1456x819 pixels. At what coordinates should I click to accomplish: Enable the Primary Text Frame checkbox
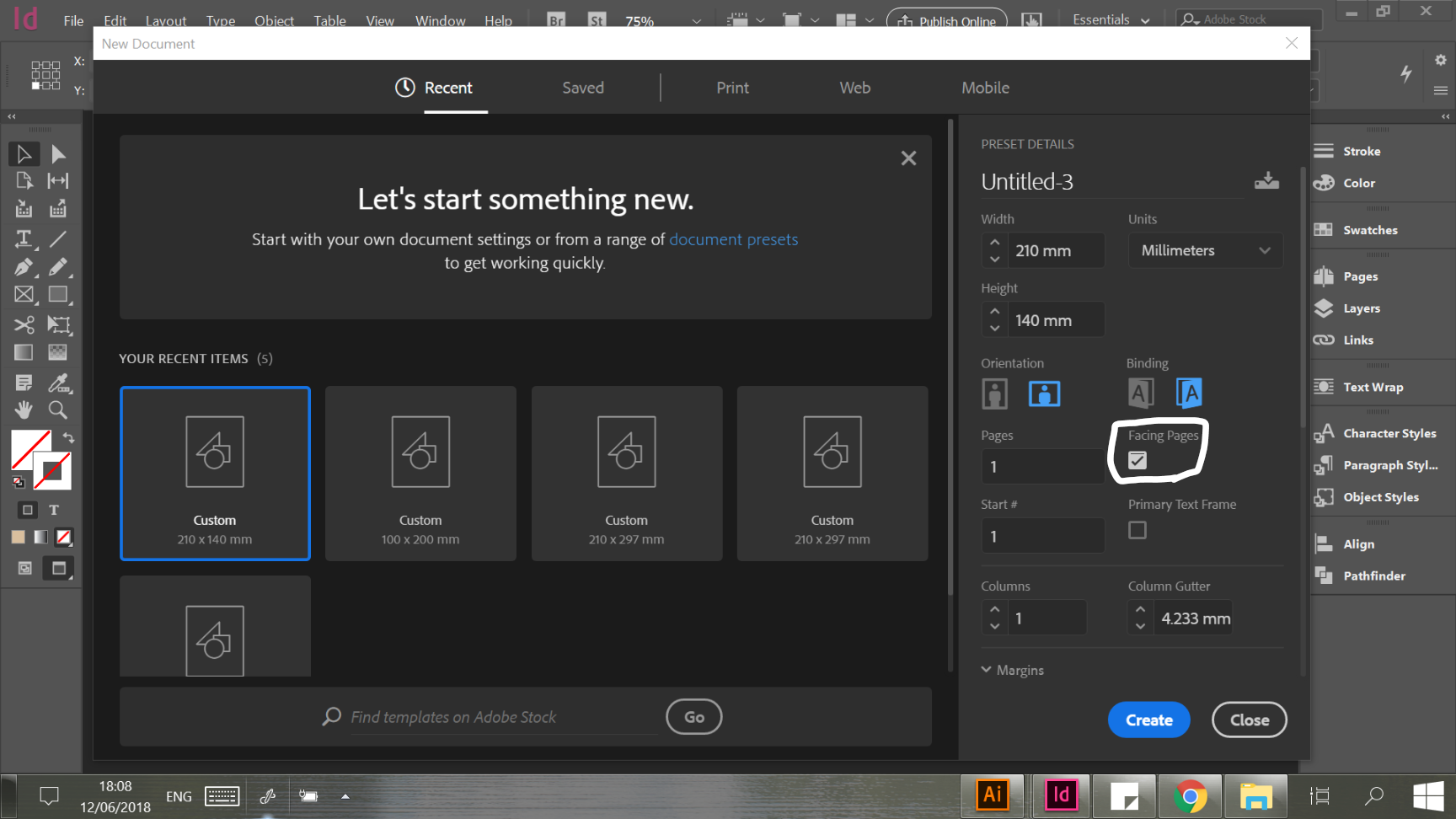click(x=1137, y=530)
